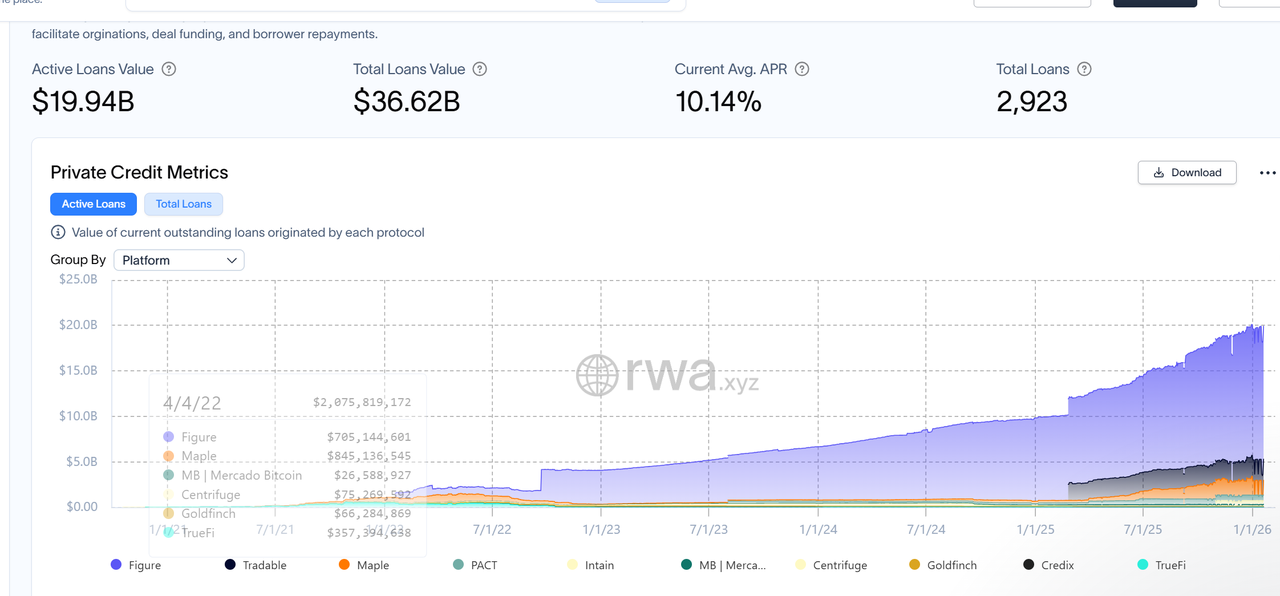Viewport: 1280px width, 596px height.
Task: Click the Credix black legend color dot
Action: tap(1029, 565)
